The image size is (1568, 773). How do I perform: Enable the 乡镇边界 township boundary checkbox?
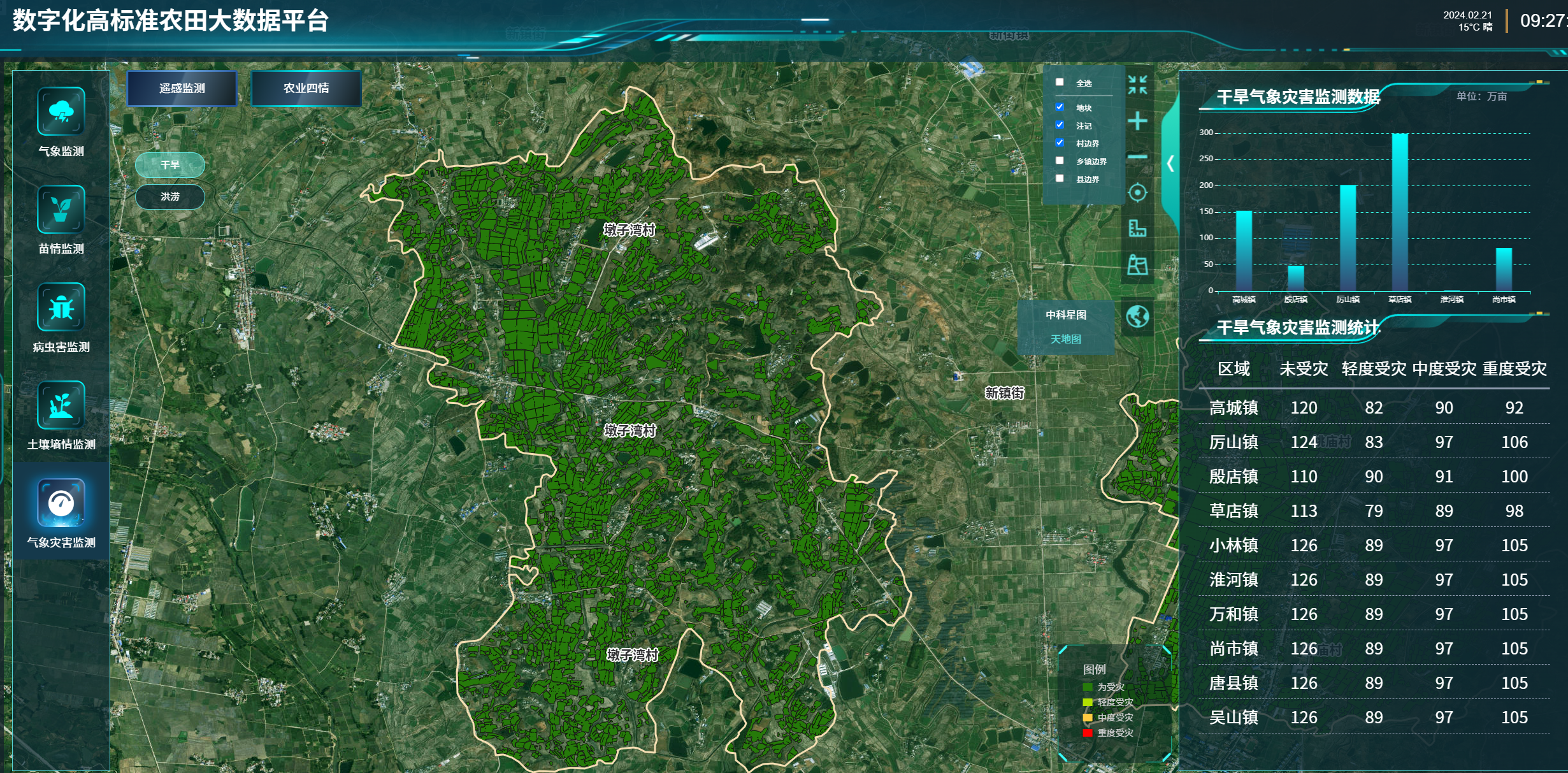(1060, 161)
